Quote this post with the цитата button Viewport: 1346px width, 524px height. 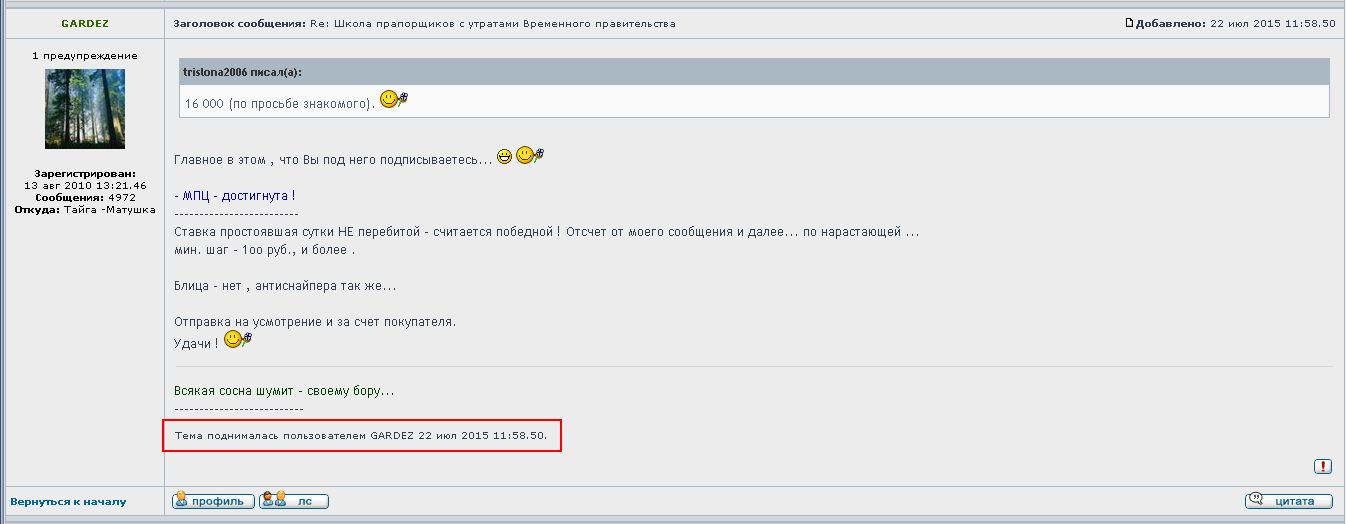[x=1288, y=501]
